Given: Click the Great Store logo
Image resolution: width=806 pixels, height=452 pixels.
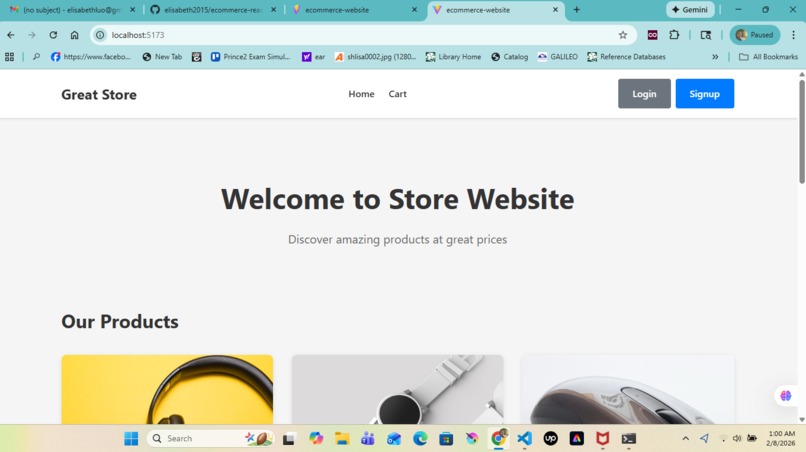Looking at the screenshot, I should point(99,95).
